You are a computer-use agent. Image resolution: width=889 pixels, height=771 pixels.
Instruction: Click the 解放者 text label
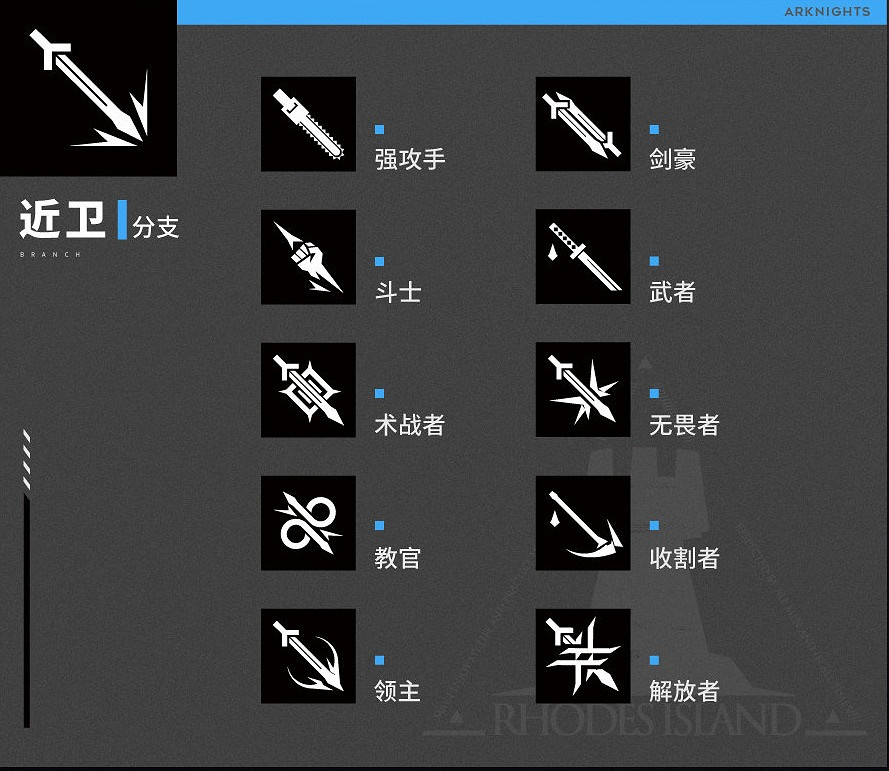click(684, 691)
